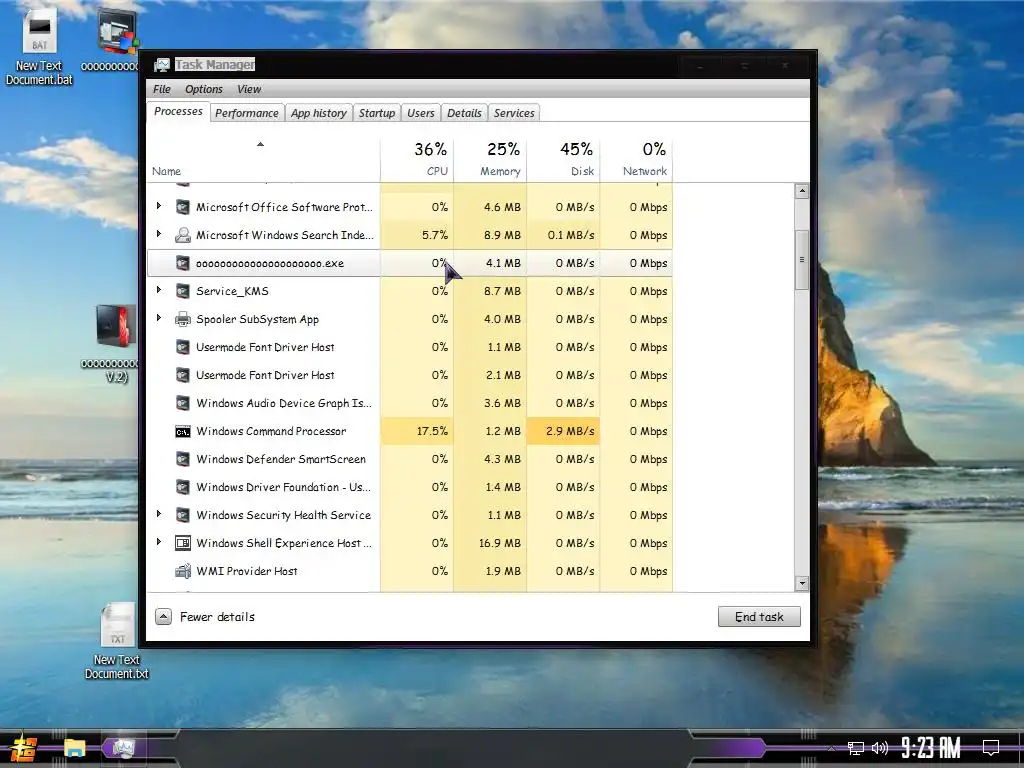Image resolution: width=1024 pixels, height=768 pixels.
Task: Expand Windows Shell Experience Host group
Action: click(x=159, y=542)
